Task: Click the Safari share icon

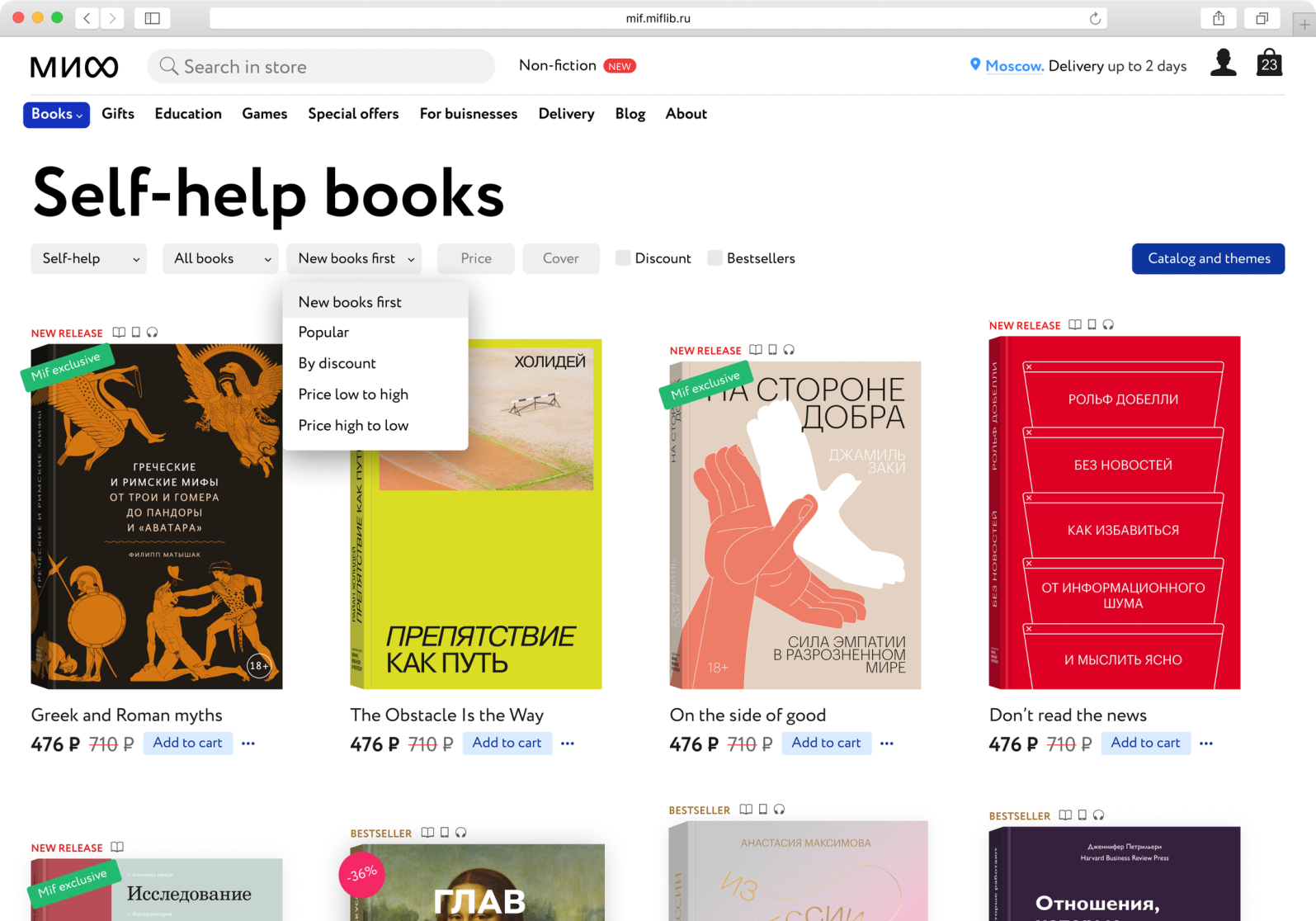Action: coord(1219,18)
